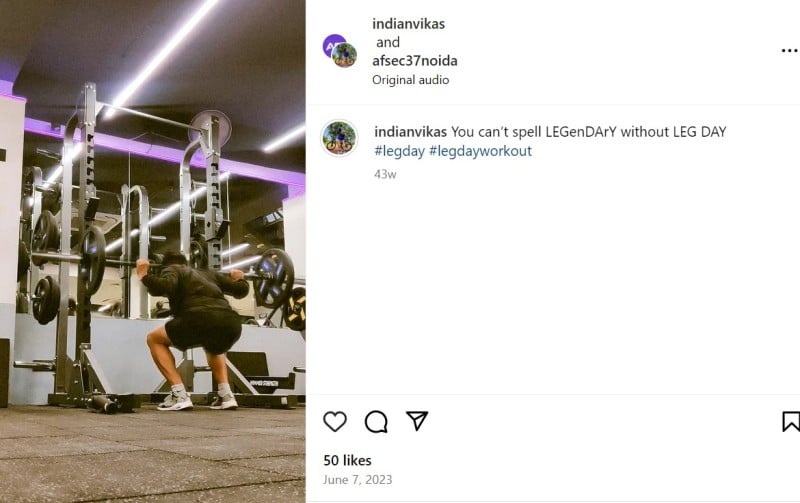This screenshot has height=503, width=800.
Task: Click indianvikas username in caption
Action: (x=410, y=132)
